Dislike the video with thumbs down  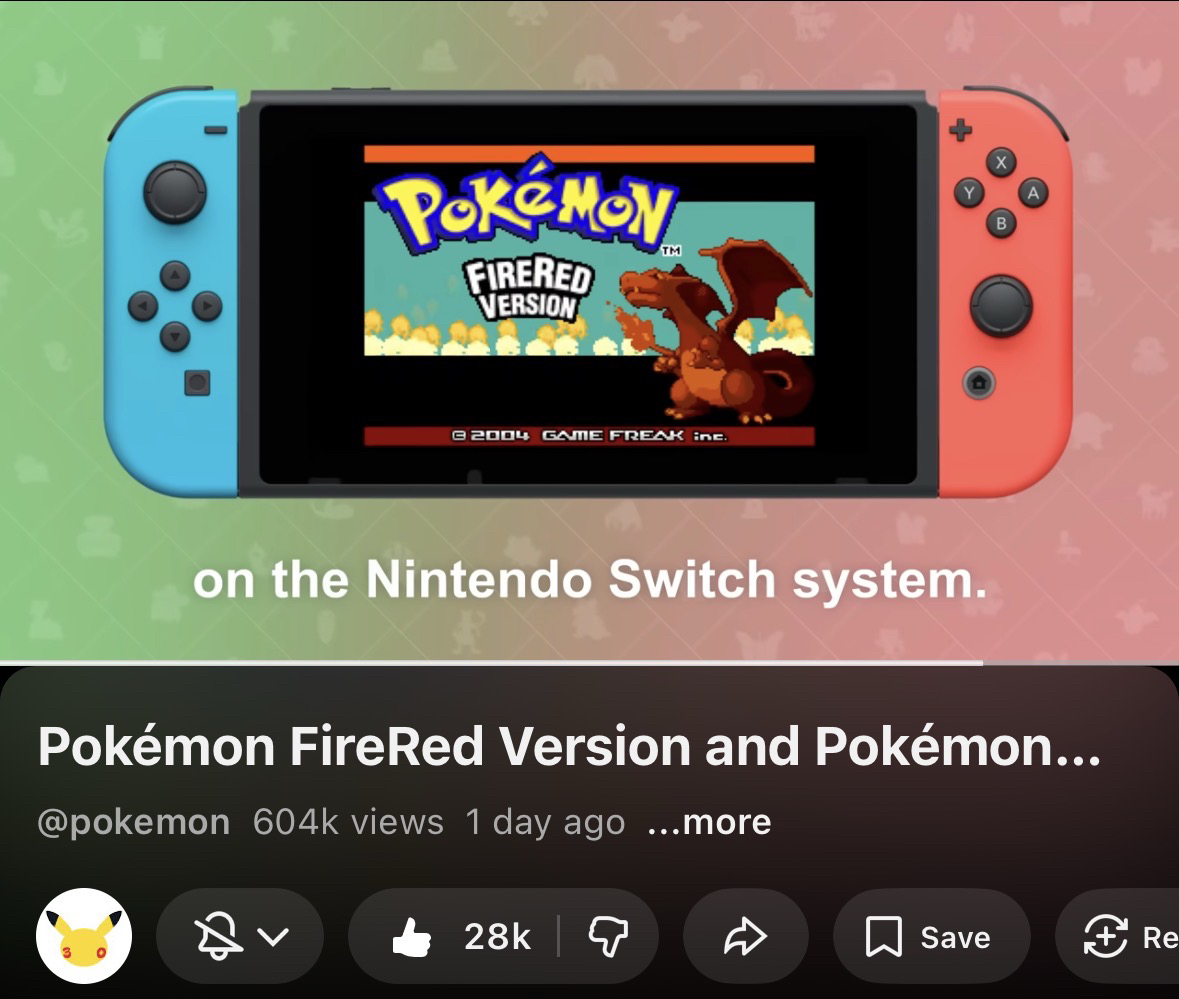pyautogui.click(x=608, y=936)
